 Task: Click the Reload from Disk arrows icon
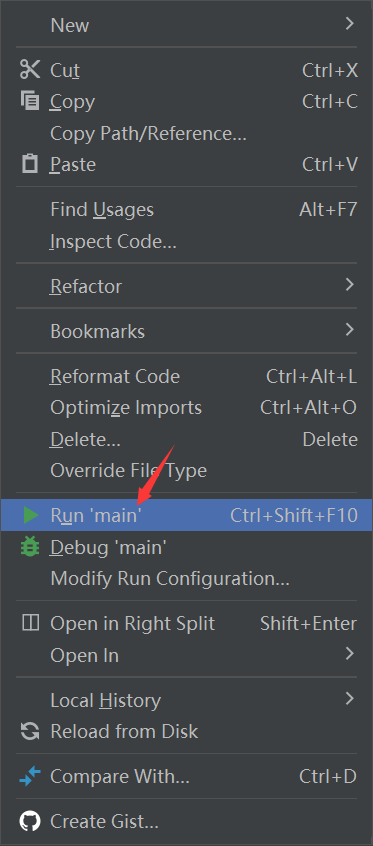click(30, 732)
